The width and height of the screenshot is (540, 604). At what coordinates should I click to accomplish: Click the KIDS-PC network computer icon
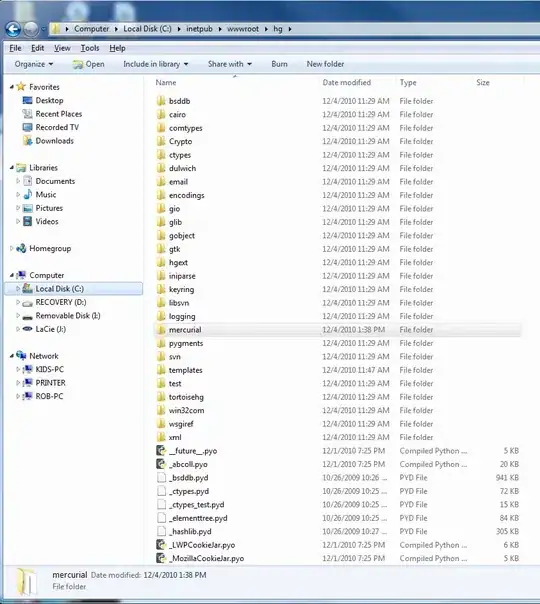pos(27,369)
